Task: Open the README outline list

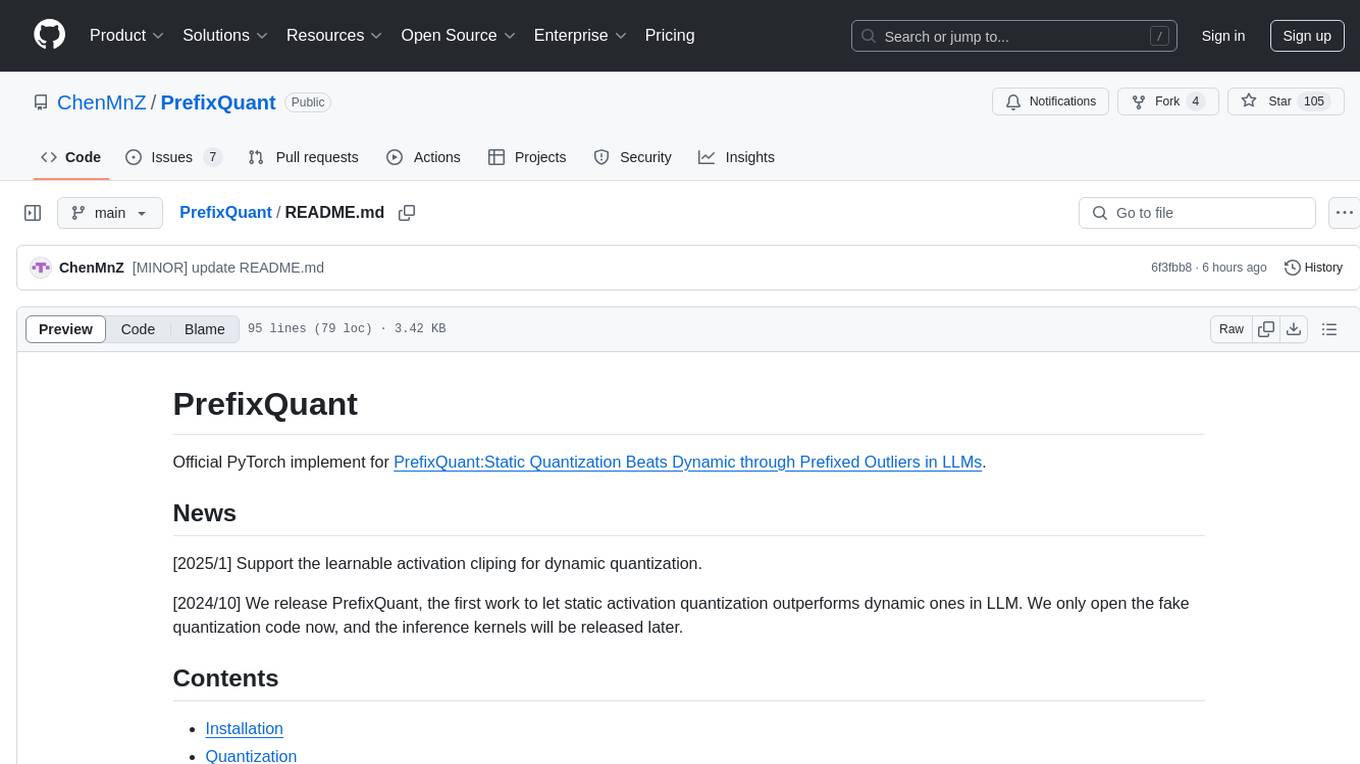Action: 1329,329
